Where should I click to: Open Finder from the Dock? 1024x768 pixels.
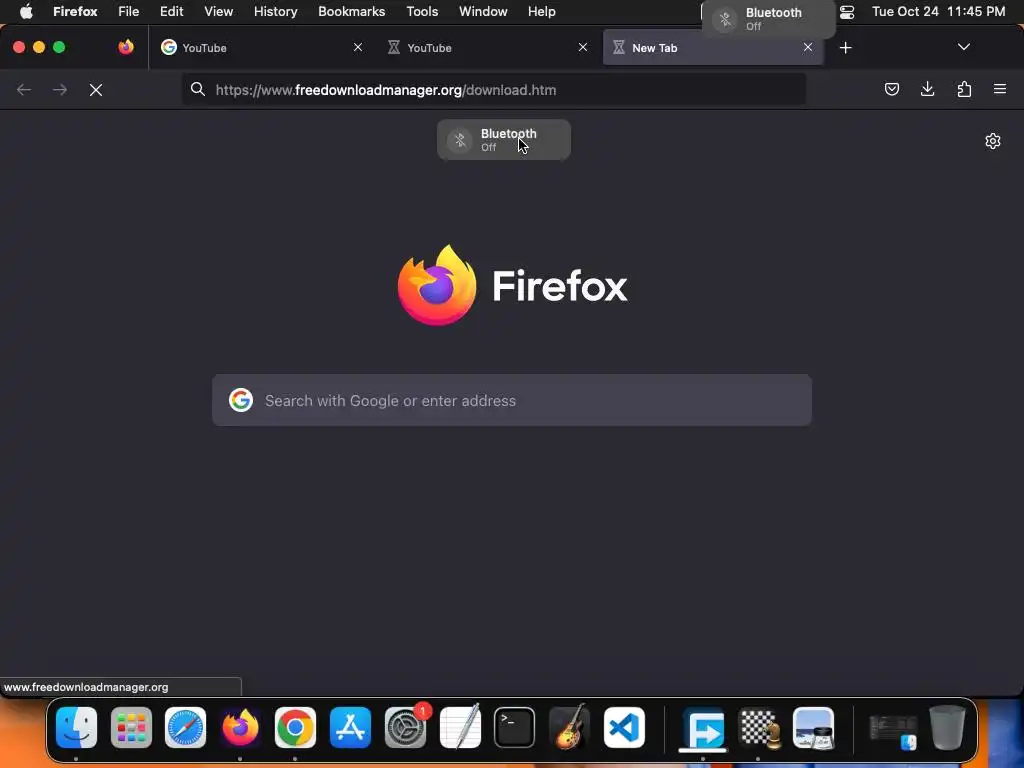(x=76, y=727)
